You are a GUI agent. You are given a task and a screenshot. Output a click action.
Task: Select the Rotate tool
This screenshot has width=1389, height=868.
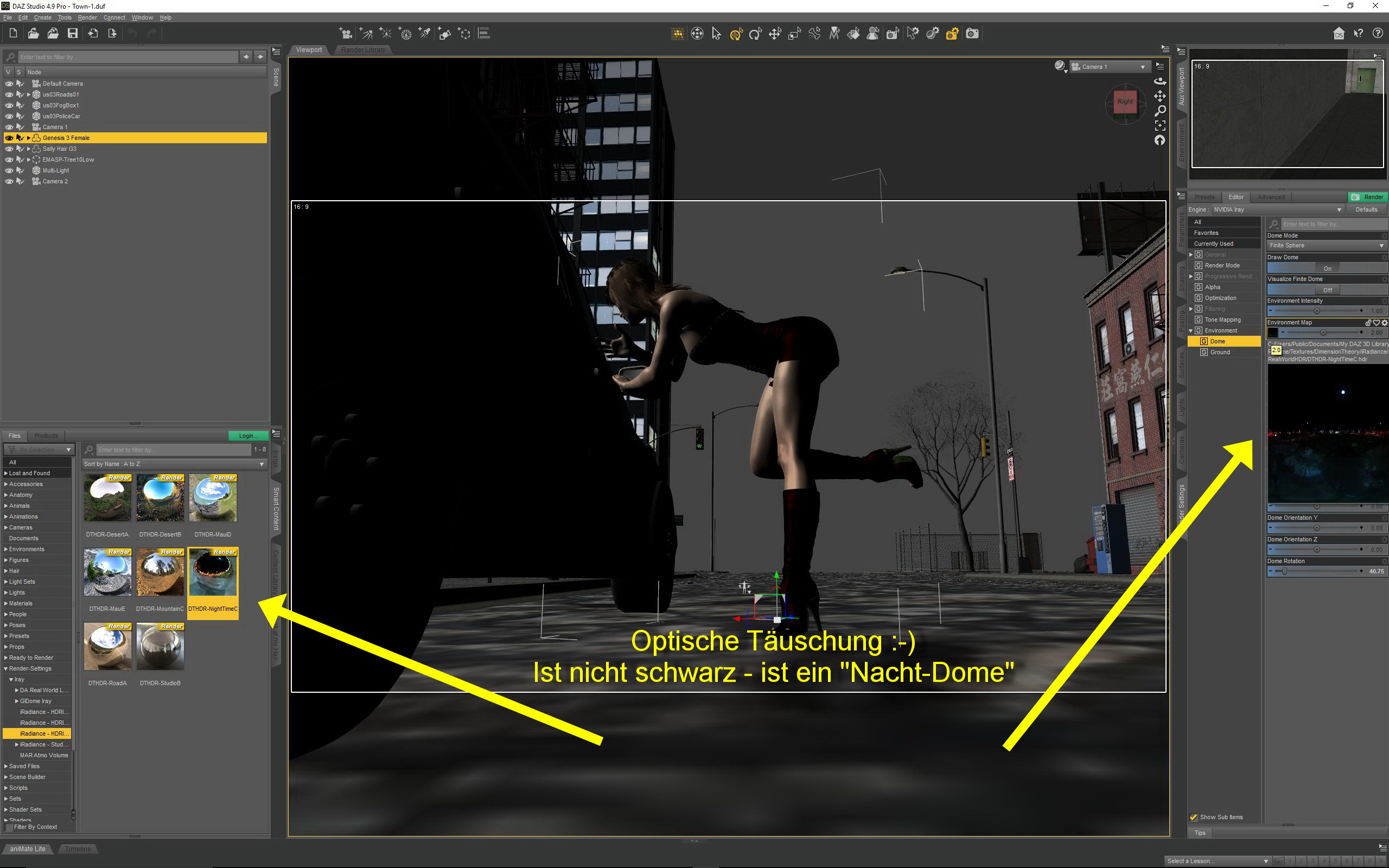(x=755, y=34)
